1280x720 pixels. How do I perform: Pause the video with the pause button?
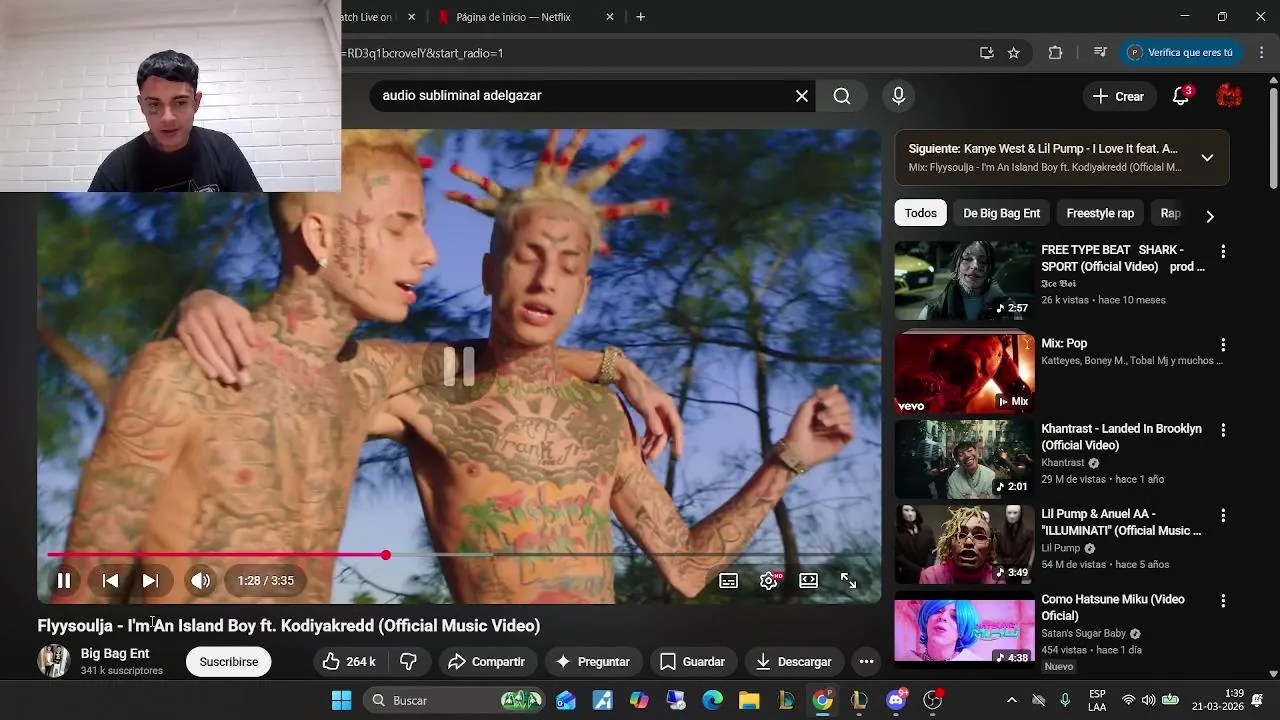click(63, 580)
